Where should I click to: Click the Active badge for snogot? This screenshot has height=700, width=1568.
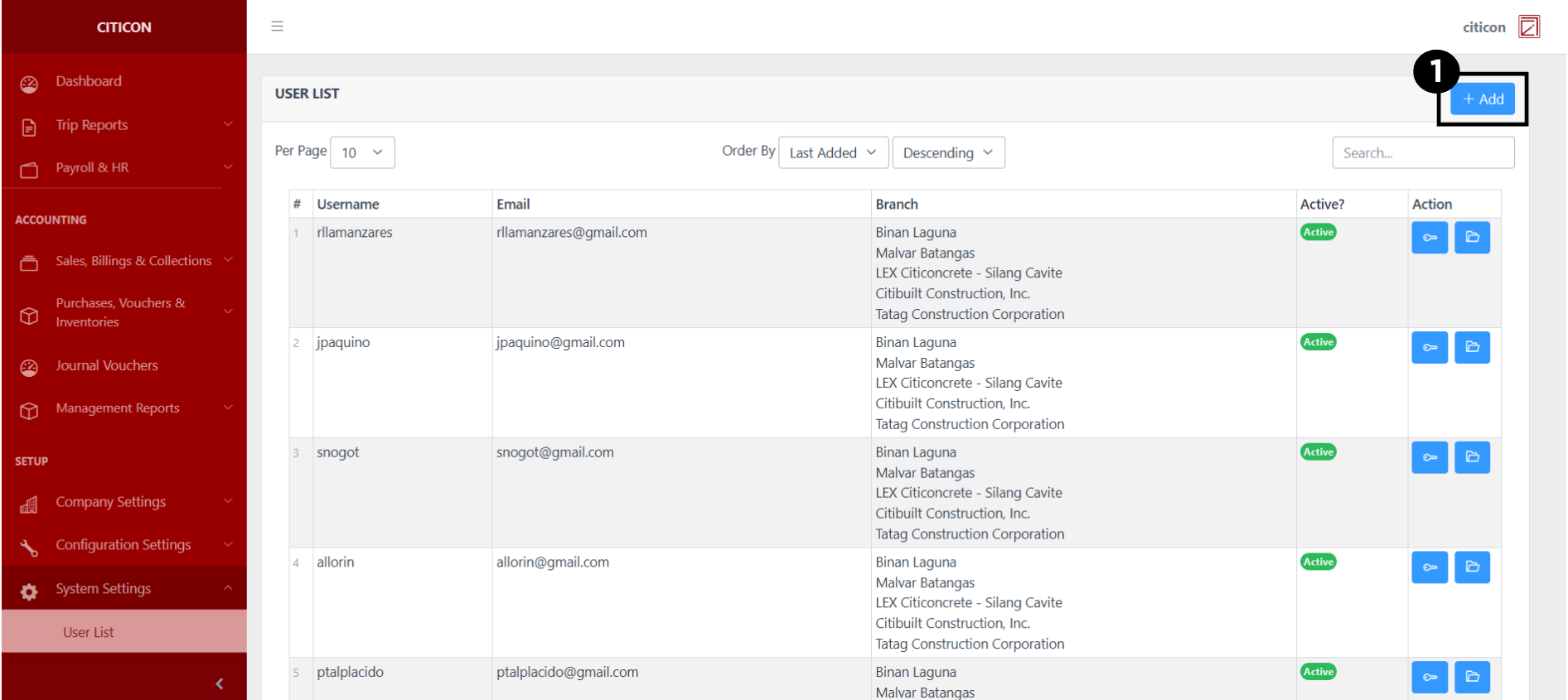(1318, 452)
